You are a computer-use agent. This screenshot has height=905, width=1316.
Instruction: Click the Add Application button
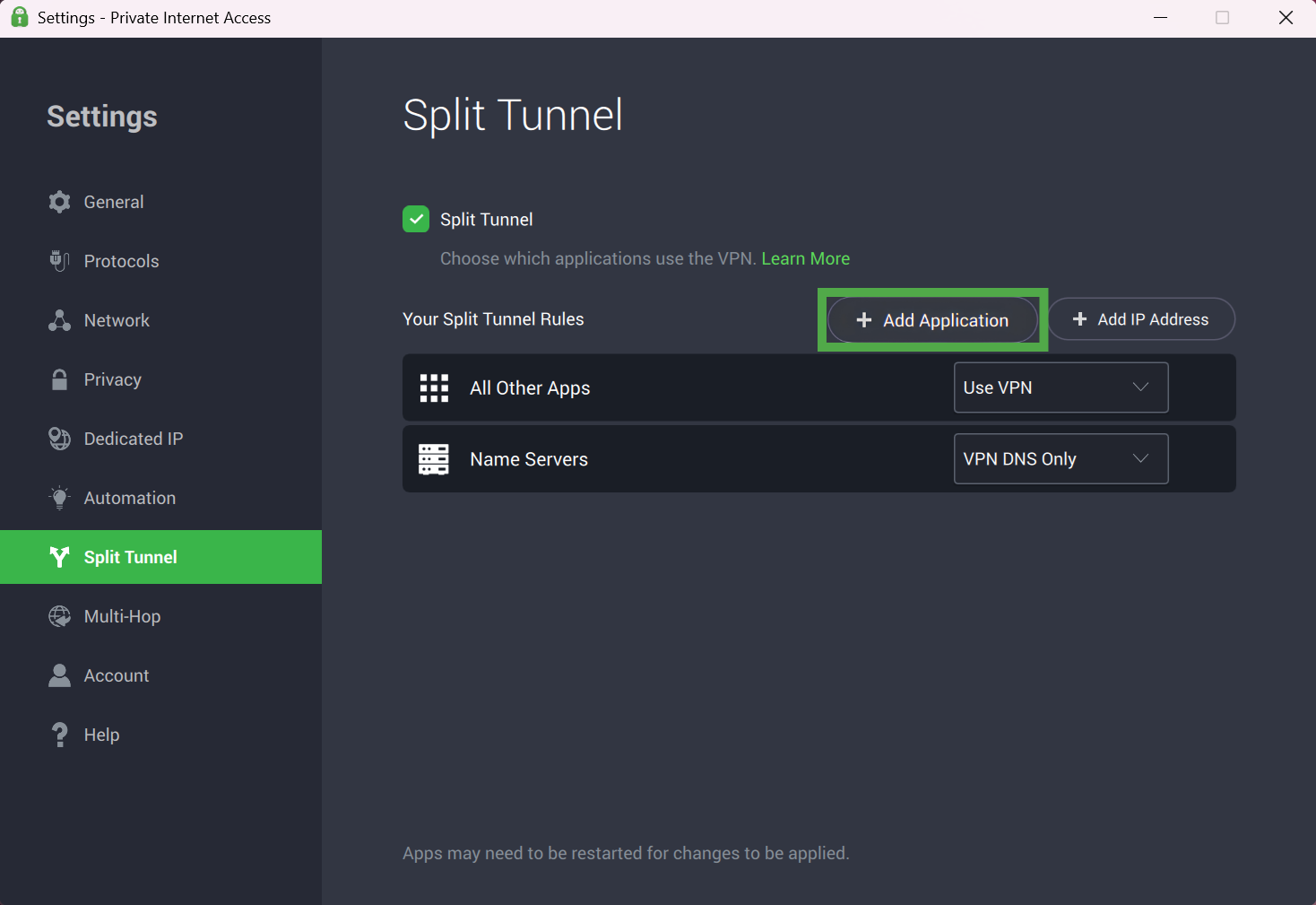932,320
